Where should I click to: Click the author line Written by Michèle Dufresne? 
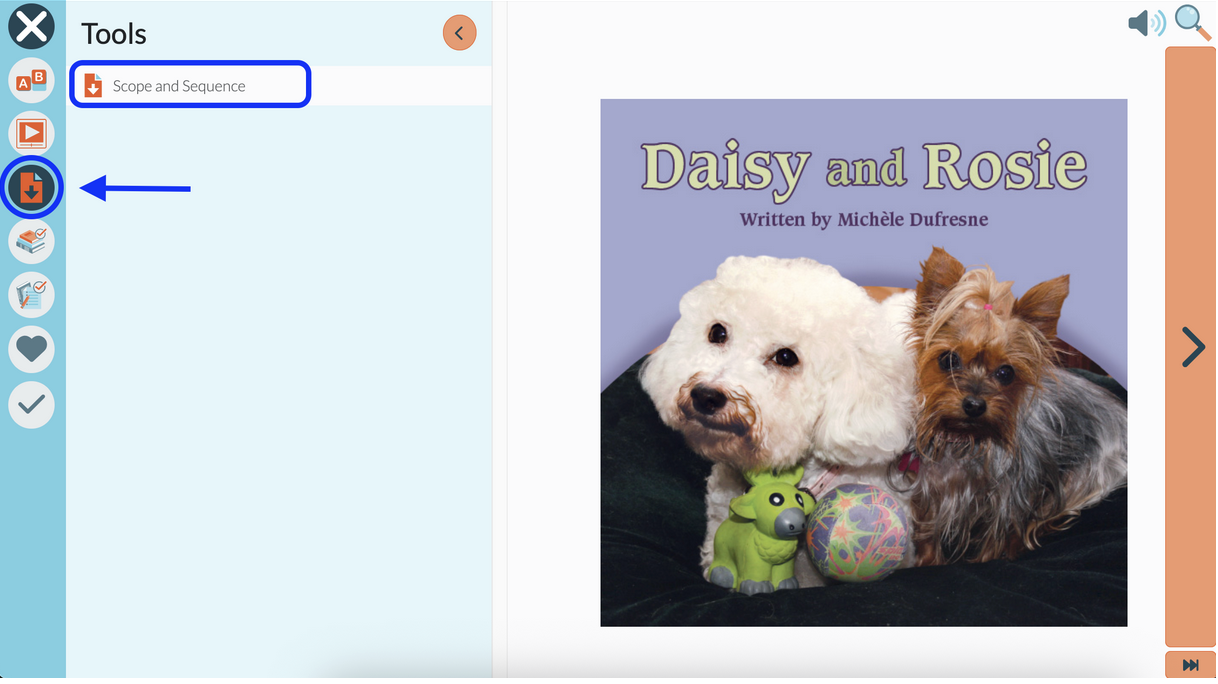[x=863, y=219]
